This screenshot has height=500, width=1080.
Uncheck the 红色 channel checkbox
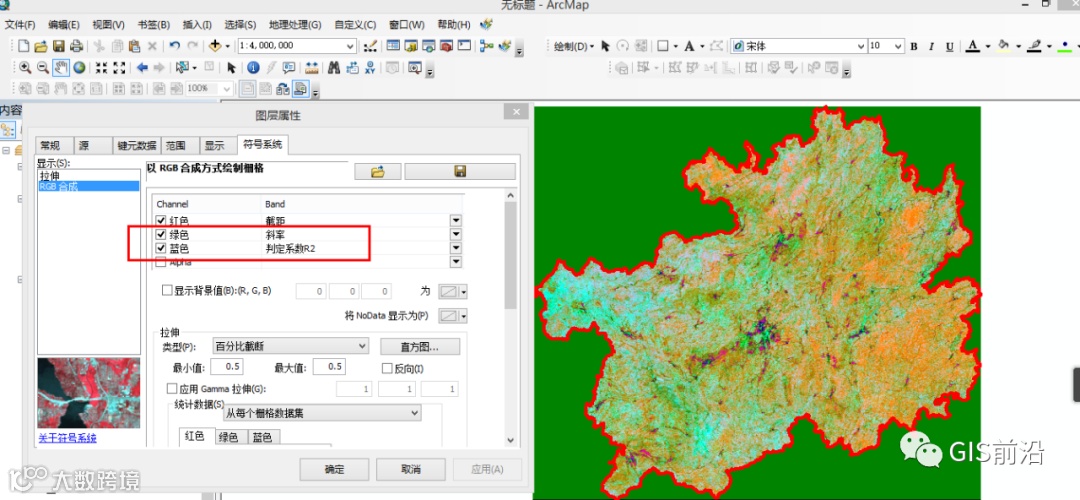tap(161, 220)
